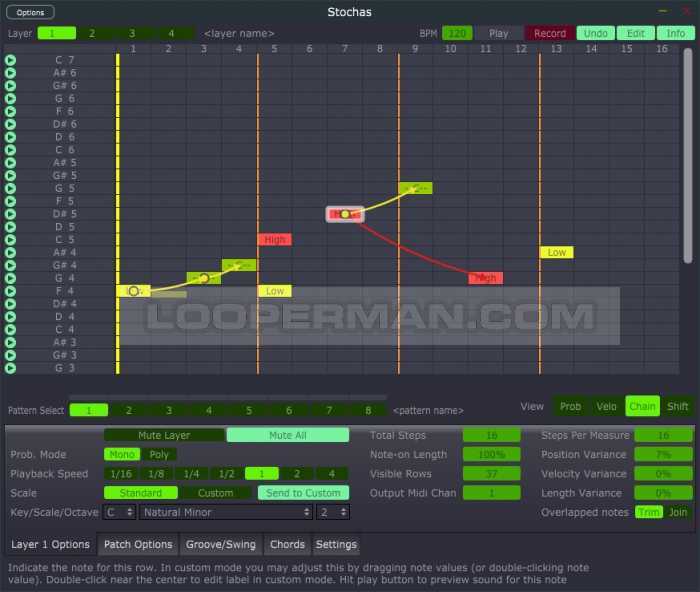Preview sound for the F 5 row
Image resolution: width=700 pixels, height=592 pixels.
[10, 201]
